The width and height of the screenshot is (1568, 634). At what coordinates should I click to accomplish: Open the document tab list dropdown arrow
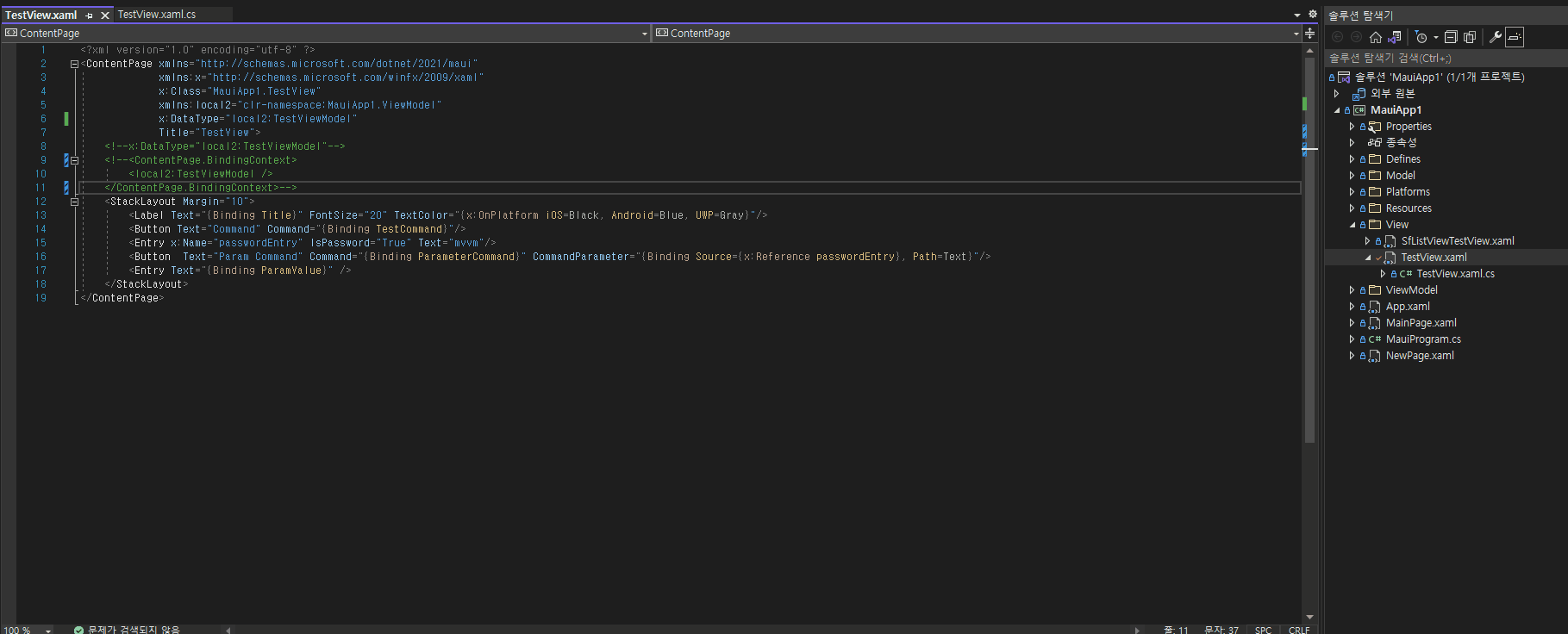1296,15
